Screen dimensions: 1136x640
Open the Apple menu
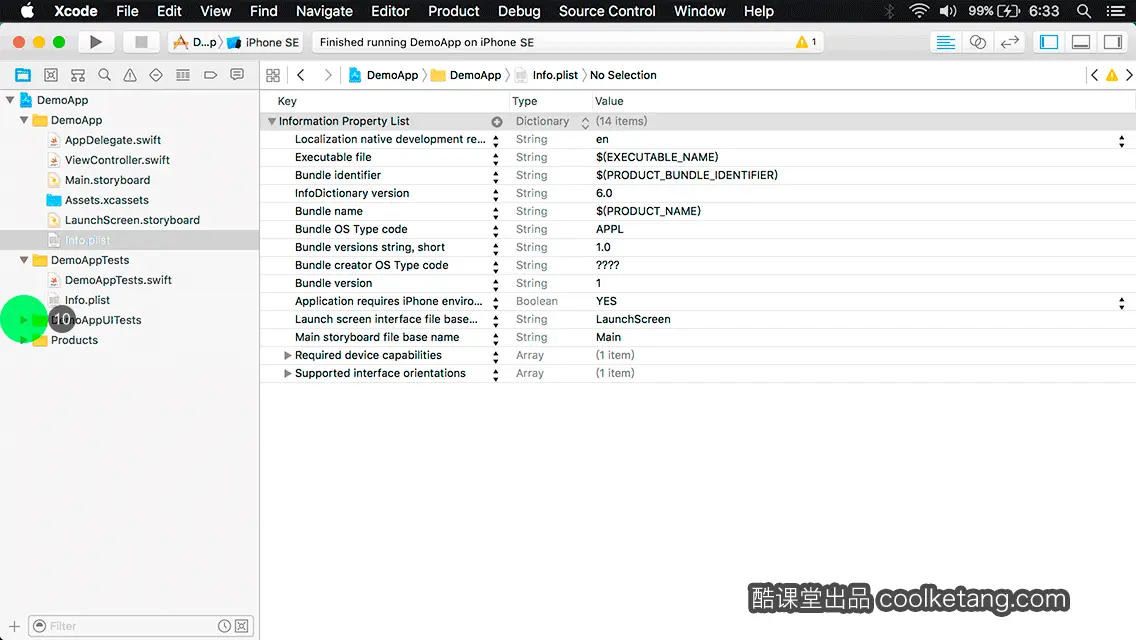pos(28,11)
